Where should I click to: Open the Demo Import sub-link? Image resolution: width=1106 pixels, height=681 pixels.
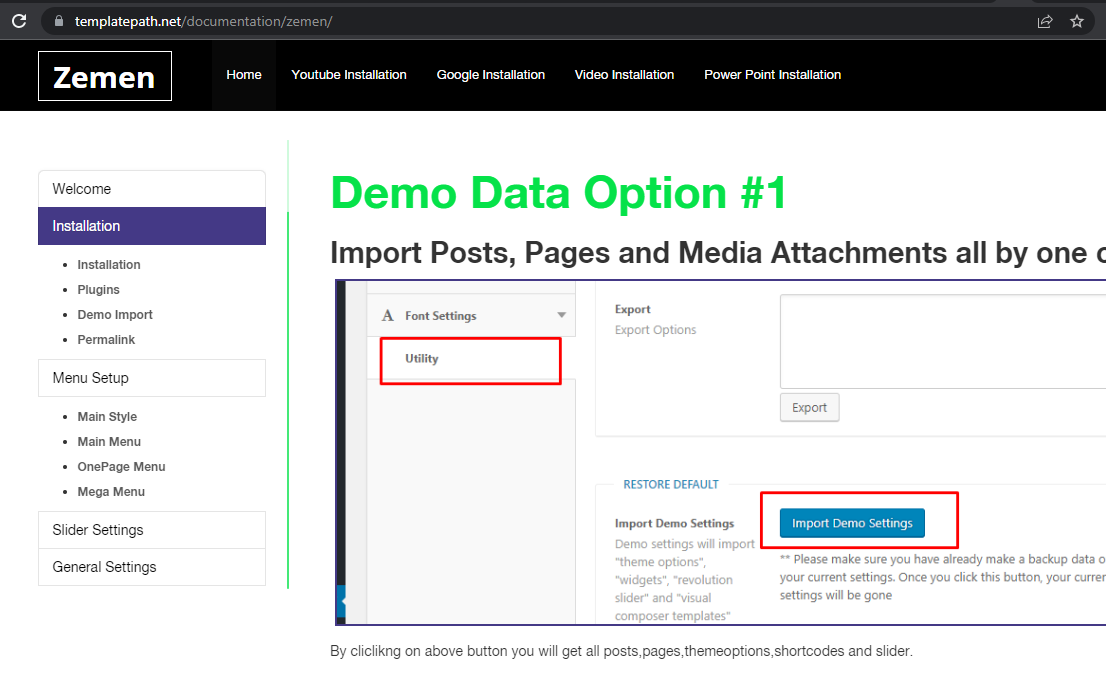[x=115, y=315]
